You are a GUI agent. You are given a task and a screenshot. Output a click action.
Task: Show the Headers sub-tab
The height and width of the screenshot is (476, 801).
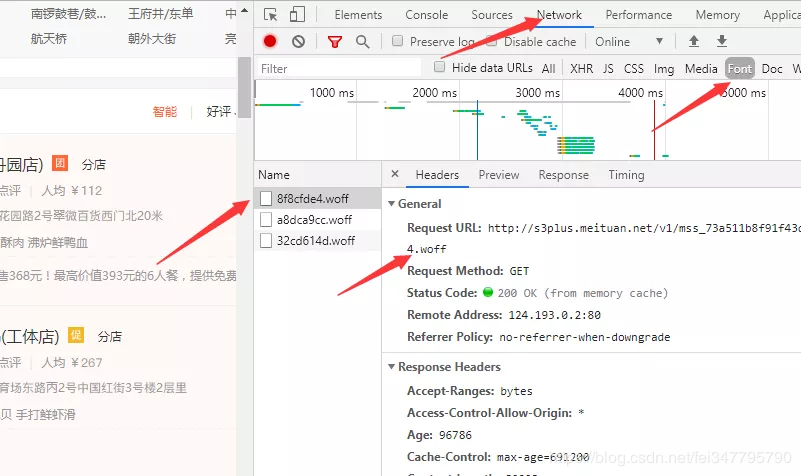point(437,175)
